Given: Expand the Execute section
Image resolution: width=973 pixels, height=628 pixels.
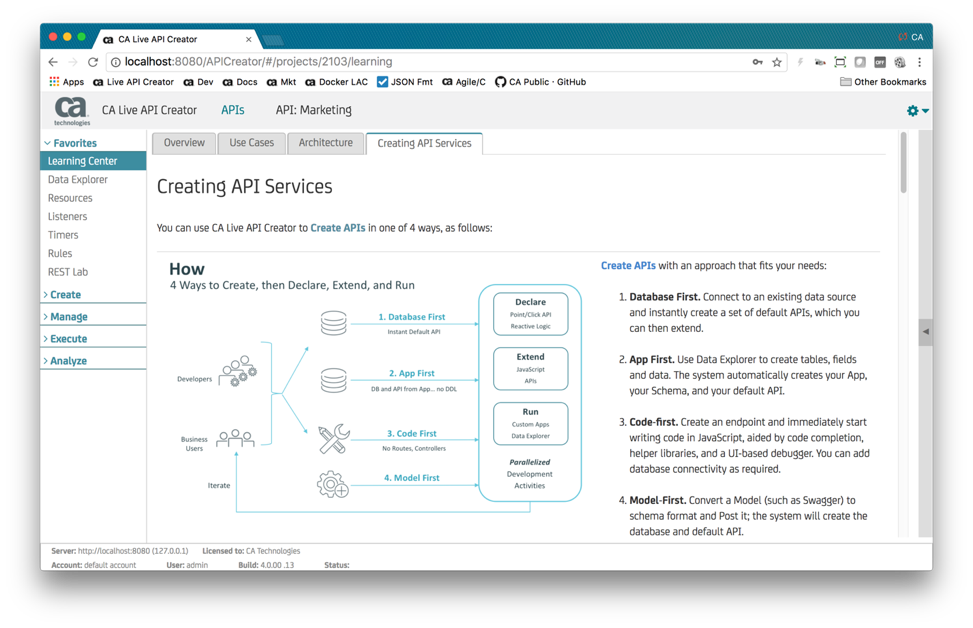Looking at the screenshot, I should (65, 339).
